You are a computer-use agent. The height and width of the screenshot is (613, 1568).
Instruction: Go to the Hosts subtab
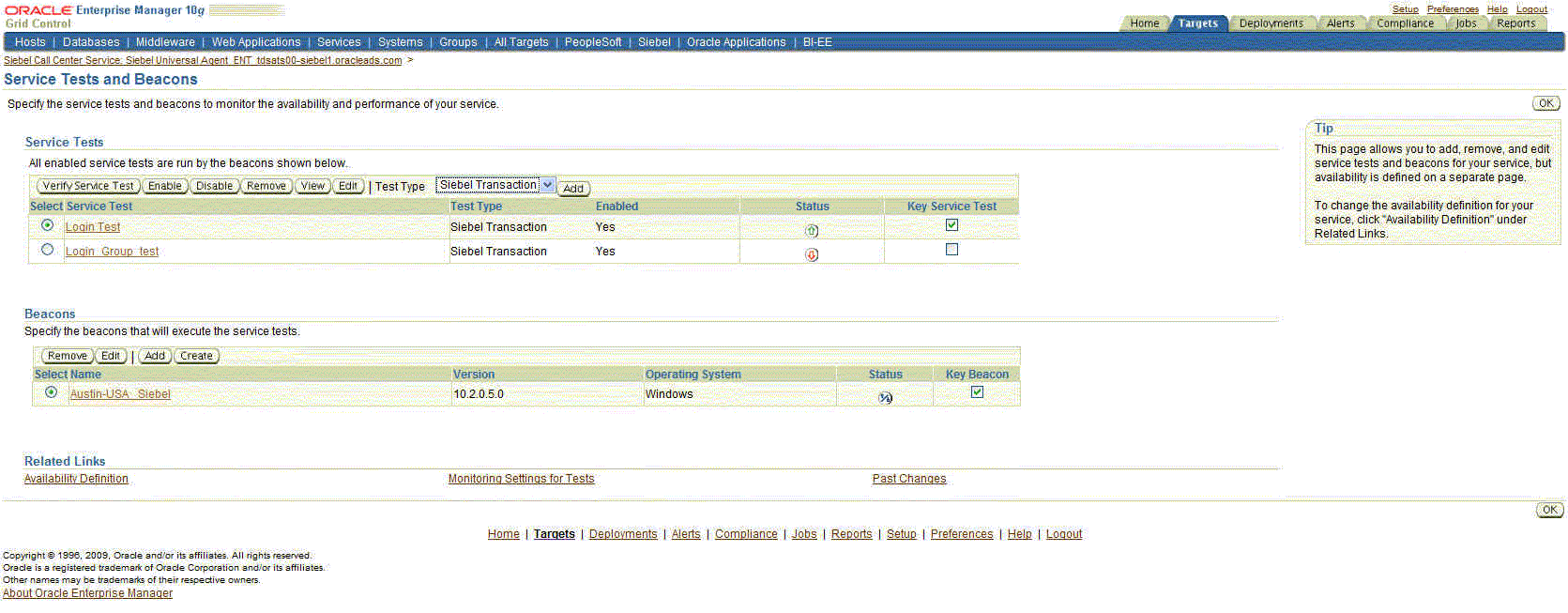(x=30, y=42)
